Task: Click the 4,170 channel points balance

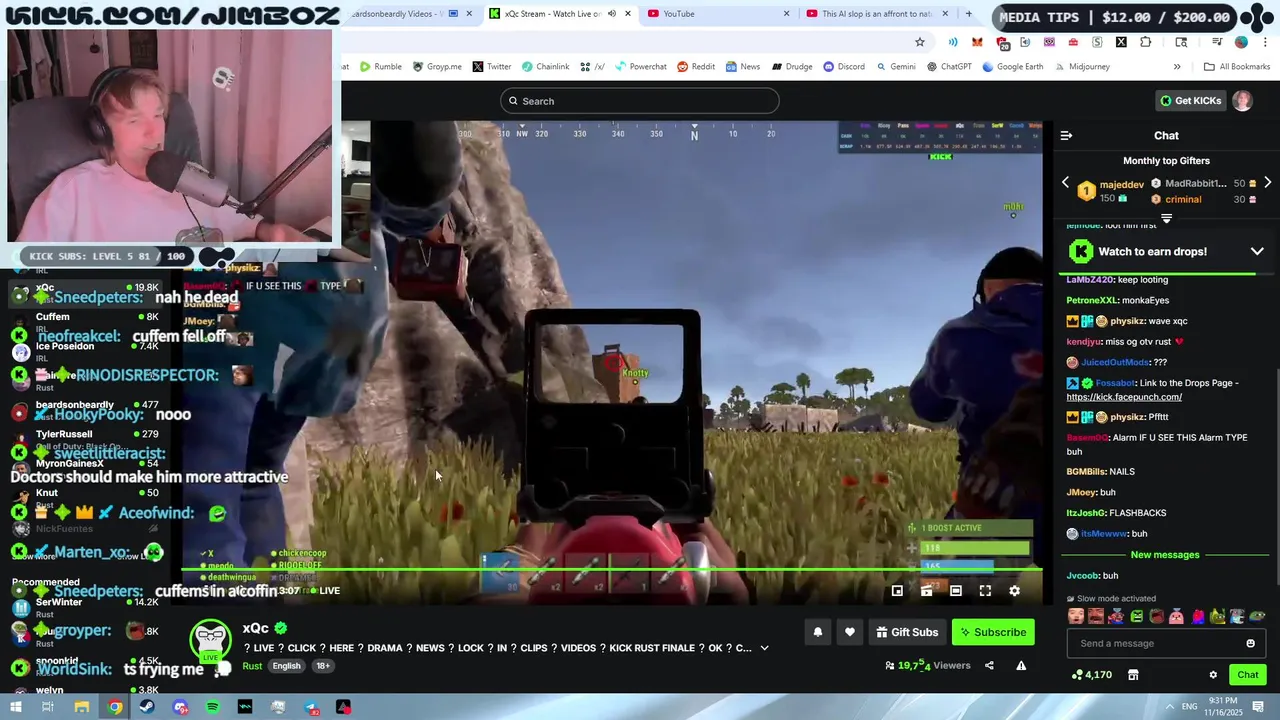Action: point(1091,675)
